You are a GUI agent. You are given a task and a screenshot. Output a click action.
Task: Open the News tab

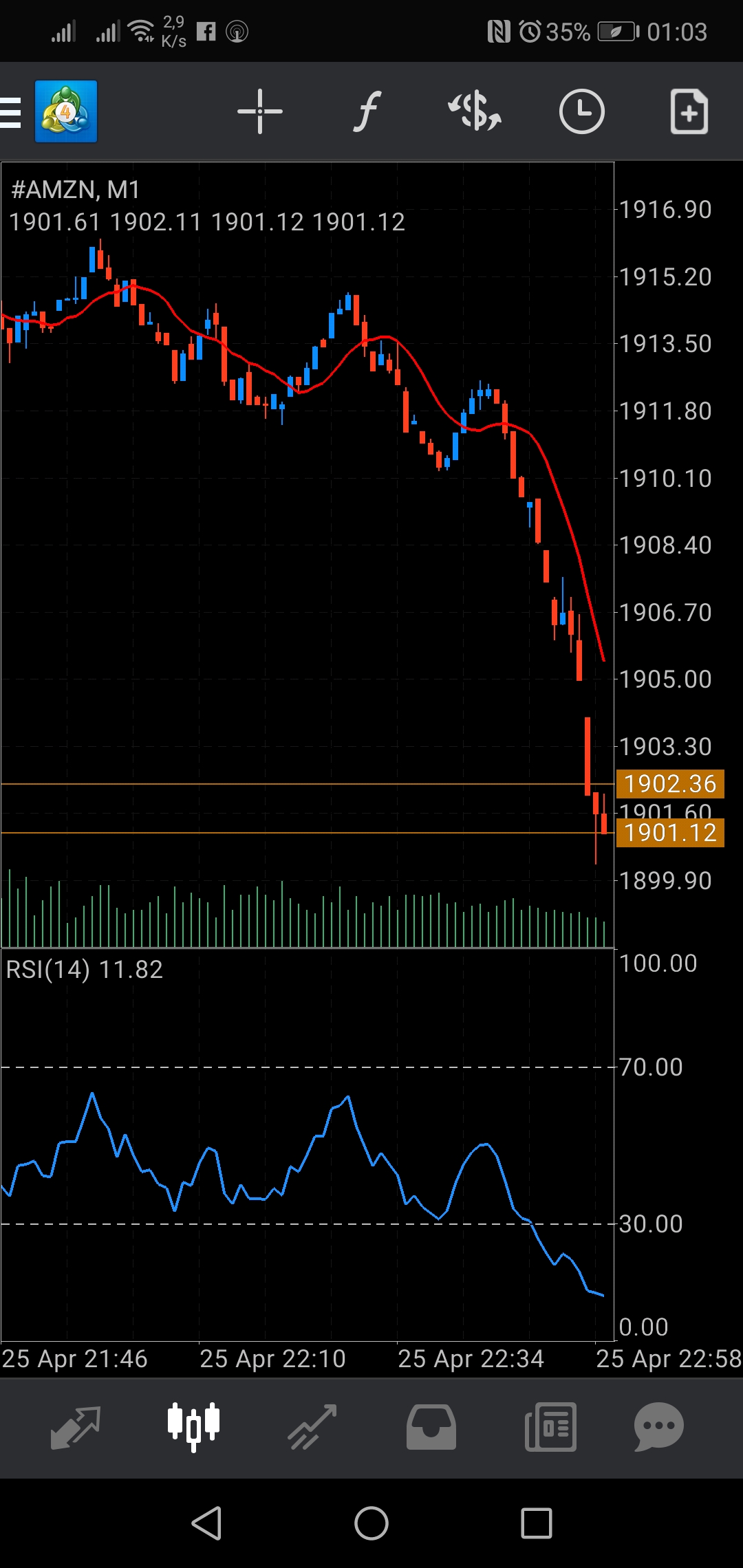point(550,1427)
